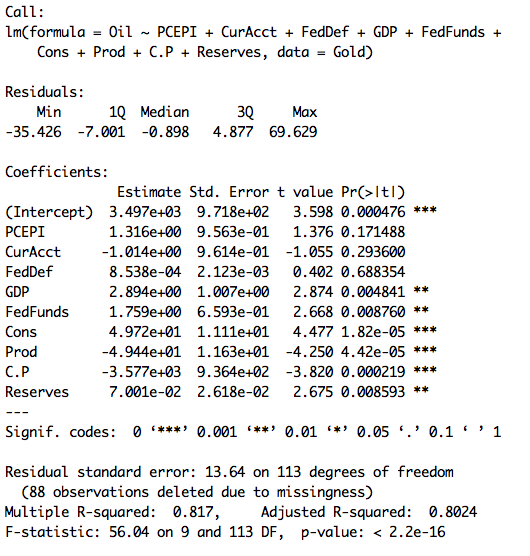Click the Coefficients heading
Image resolution: width=530 pixels, height=556 pixels.
(x=56, y=172)
